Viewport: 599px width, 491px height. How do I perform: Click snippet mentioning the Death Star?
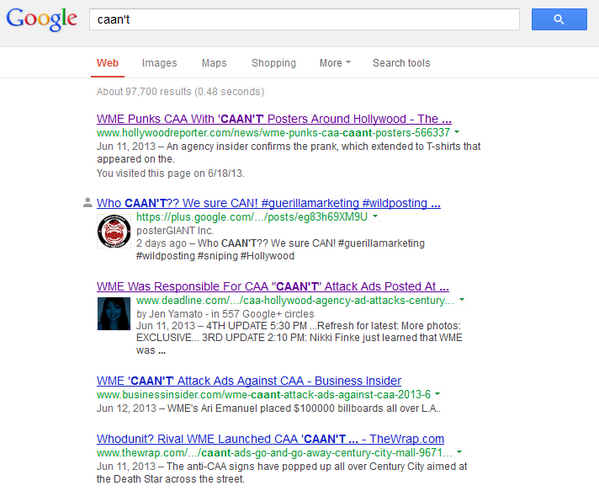pos(282,473)
